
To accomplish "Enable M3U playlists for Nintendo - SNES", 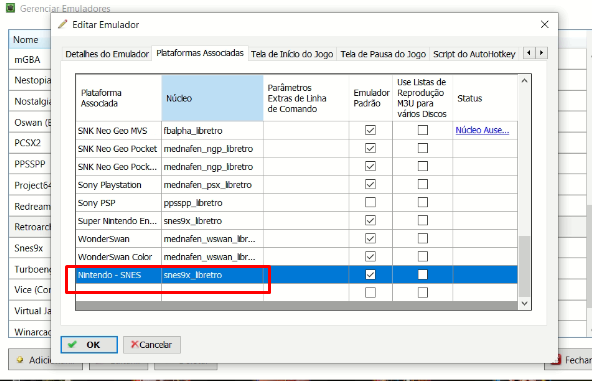I will (422, 275).
